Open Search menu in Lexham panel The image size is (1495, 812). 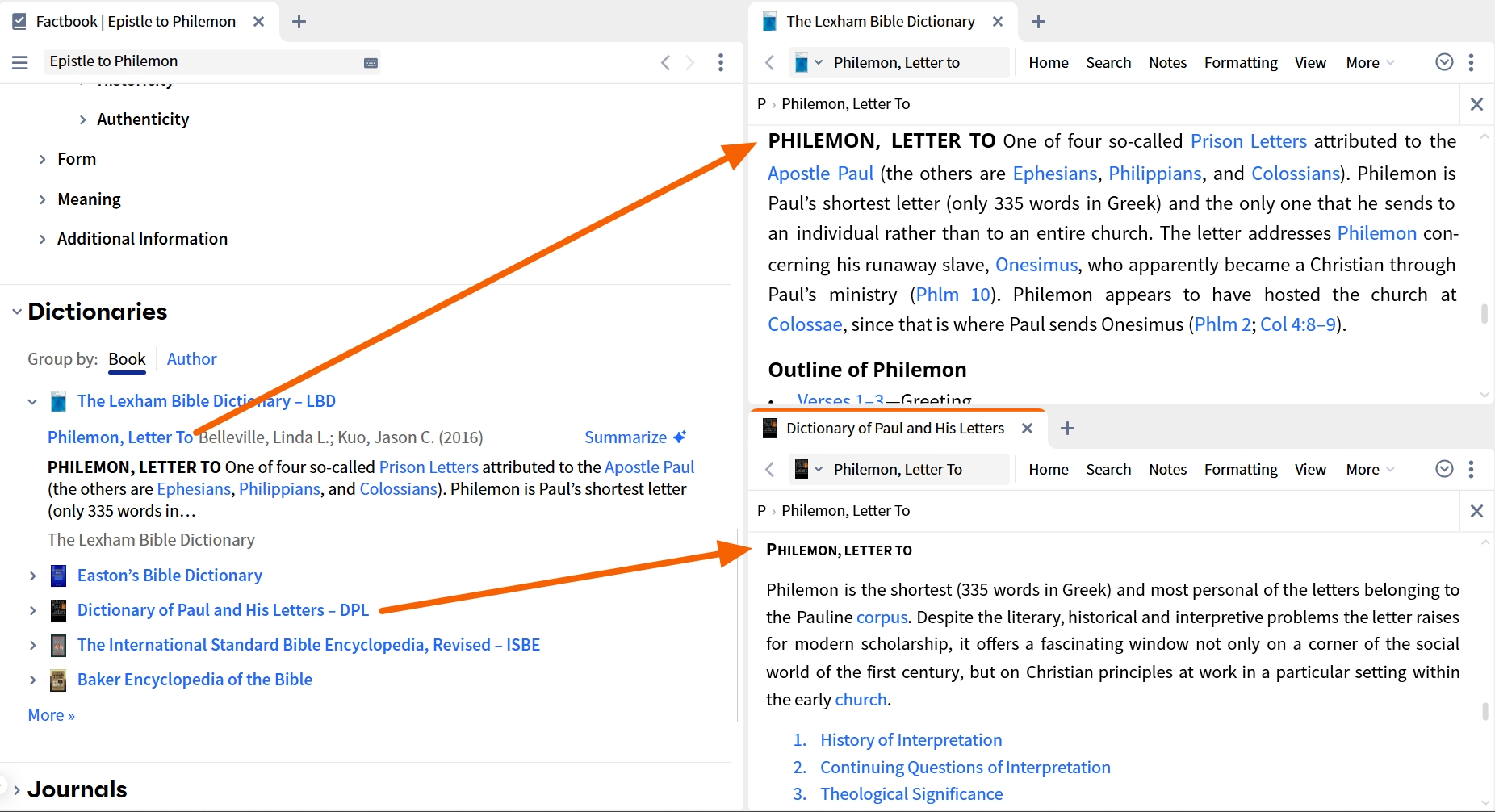[1108, 62]
